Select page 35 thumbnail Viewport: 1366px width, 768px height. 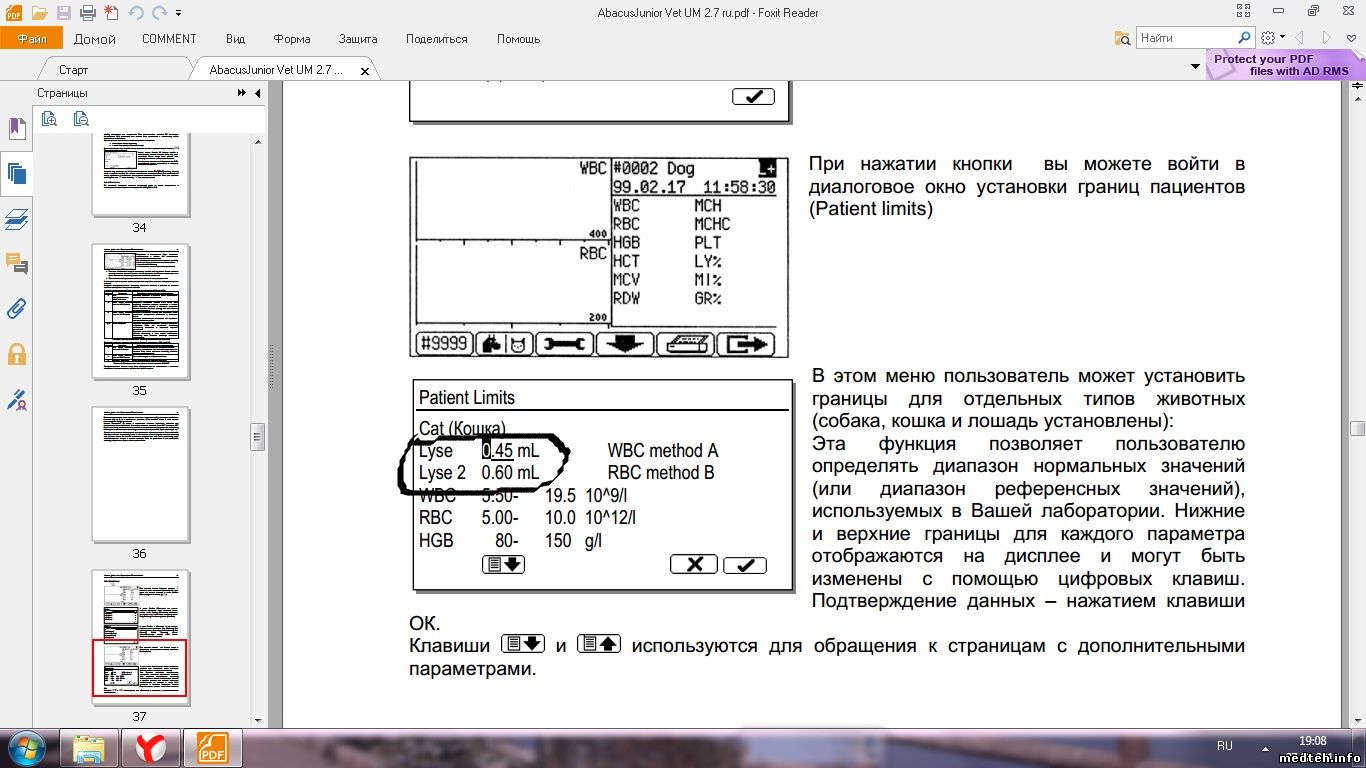coord(140,310)
